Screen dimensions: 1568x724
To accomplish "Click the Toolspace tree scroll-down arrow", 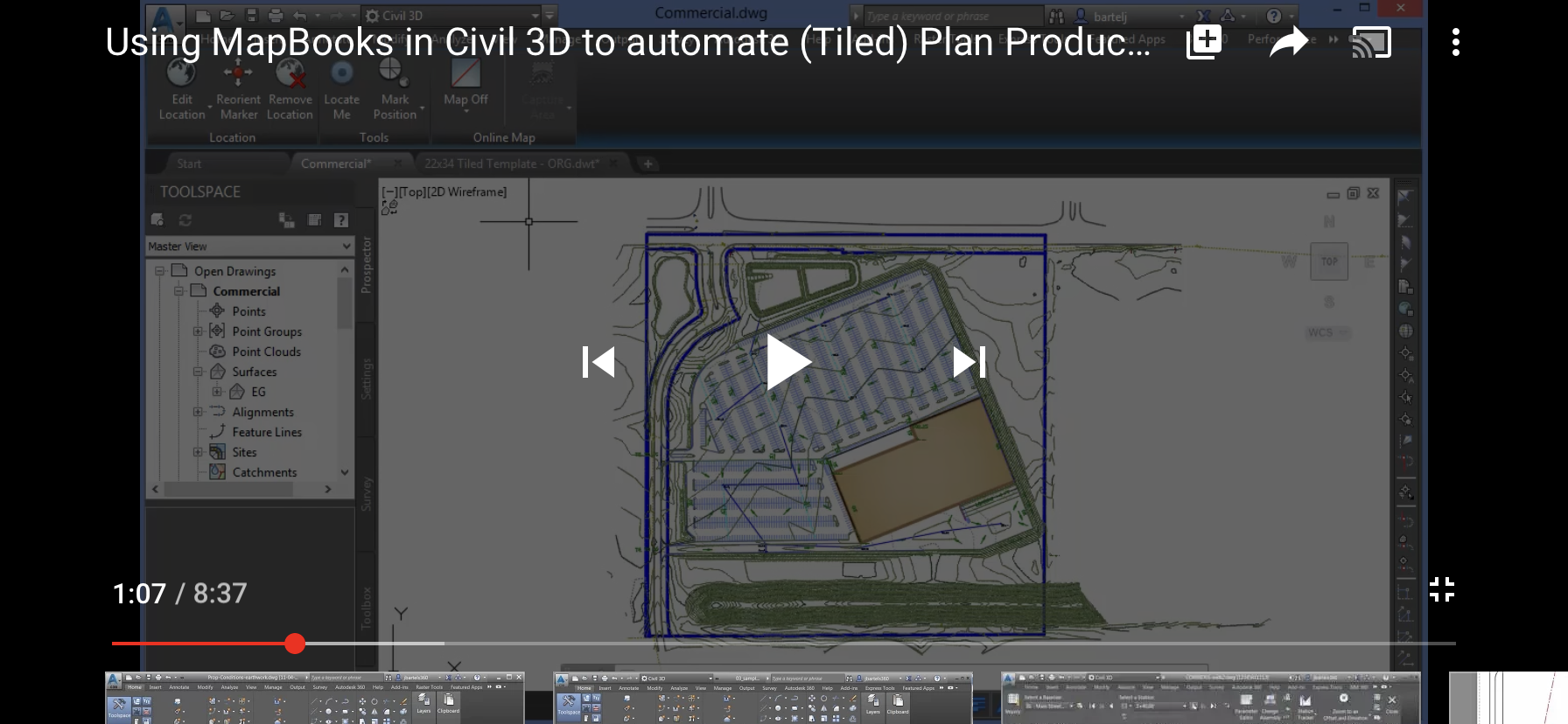I will coord(345,472).
